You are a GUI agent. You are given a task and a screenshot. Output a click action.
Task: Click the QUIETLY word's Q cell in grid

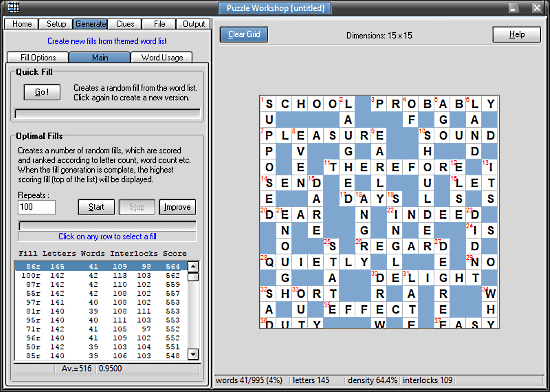268,262
